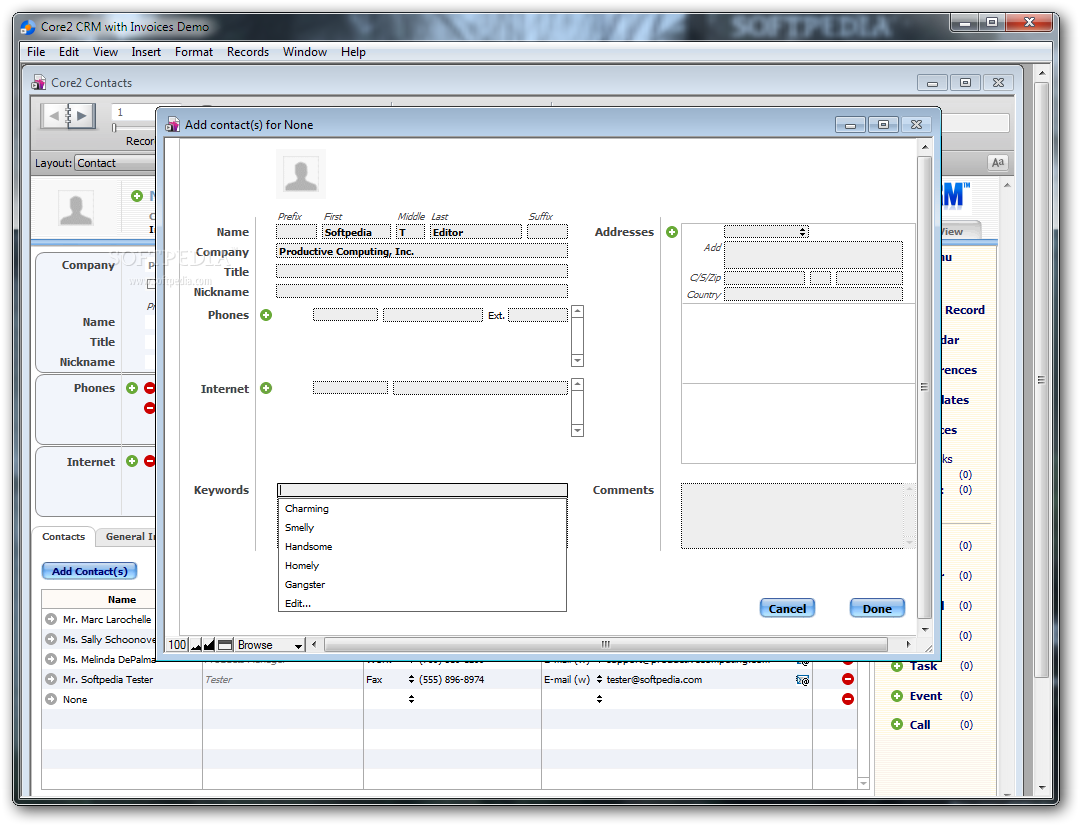Click the dialog horizontal scrollbar
Image resolution: width=1080 pixels, height=826 pixels.
coord(605,645)
